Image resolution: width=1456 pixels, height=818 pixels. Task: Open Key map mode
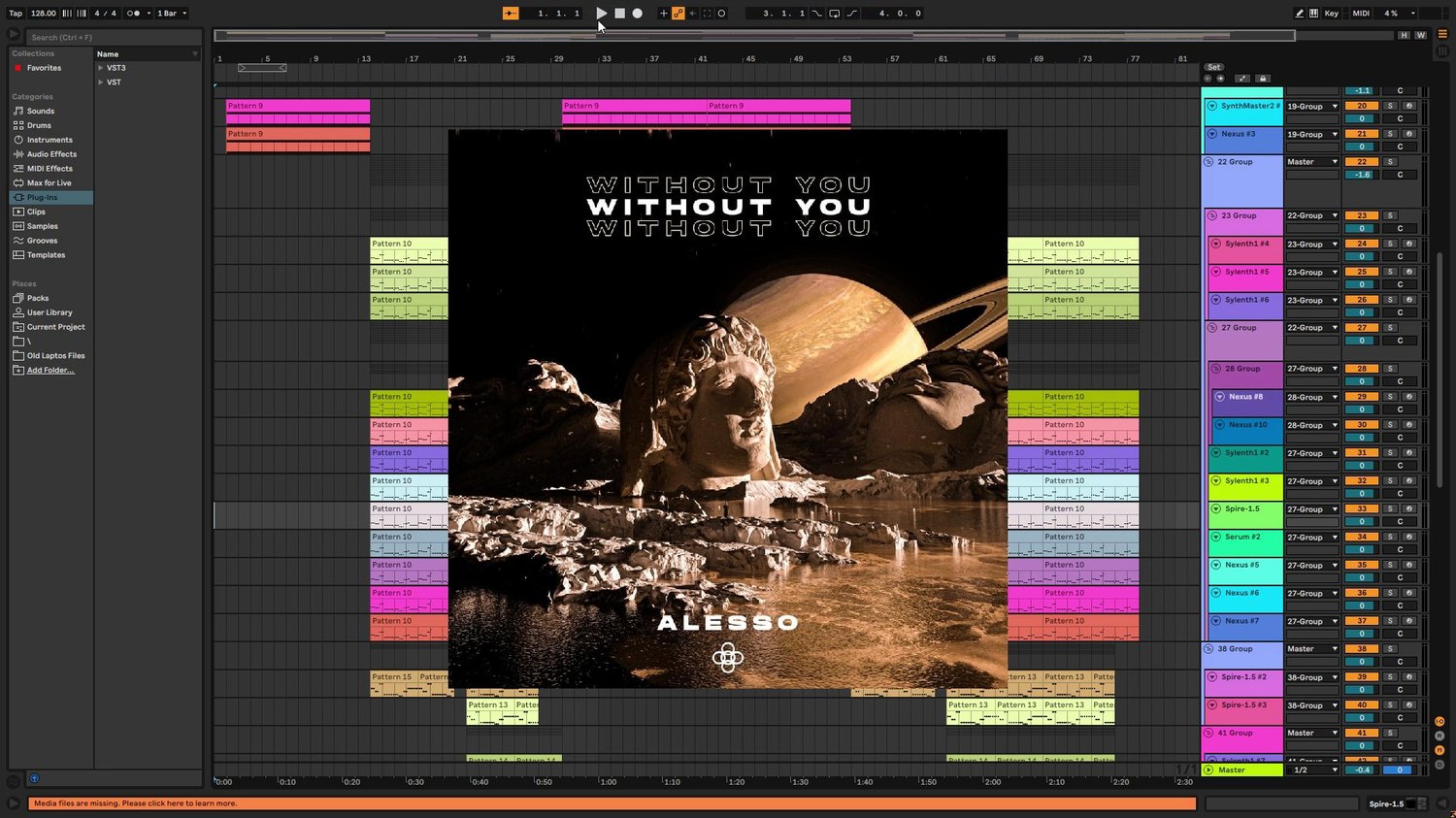1332,14
